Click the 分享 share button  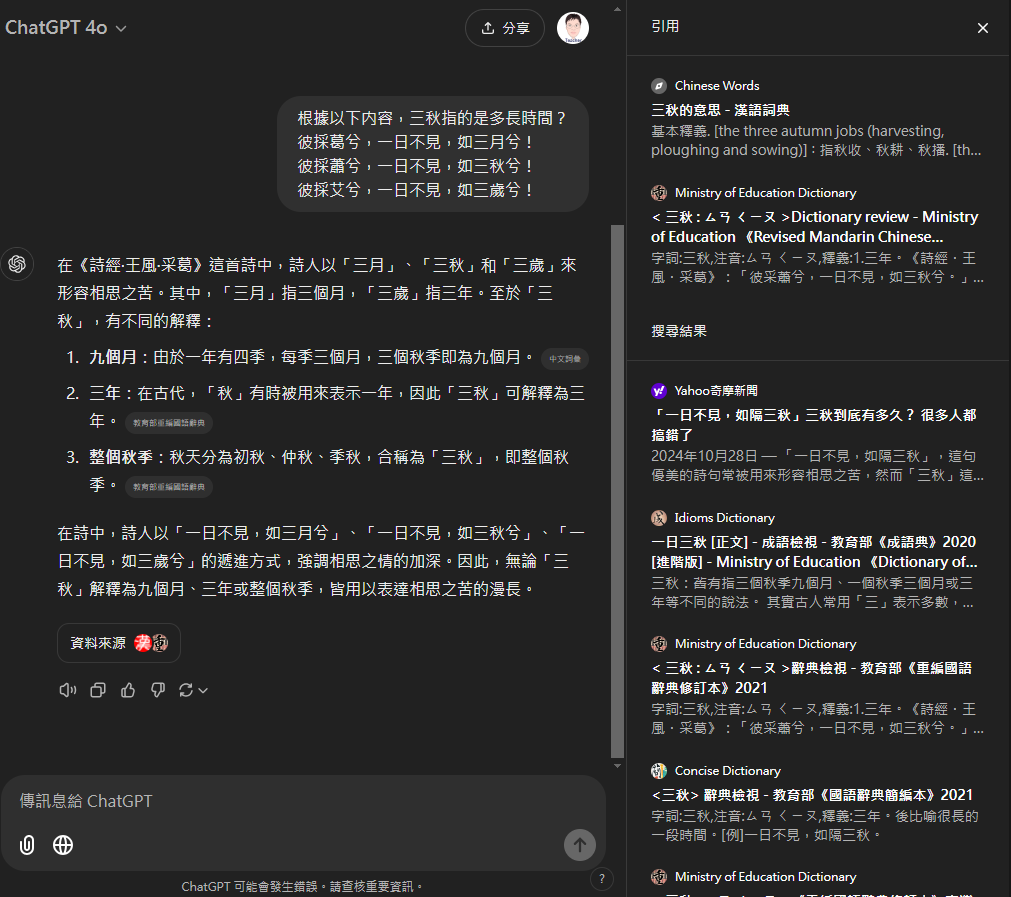point(505,28)
